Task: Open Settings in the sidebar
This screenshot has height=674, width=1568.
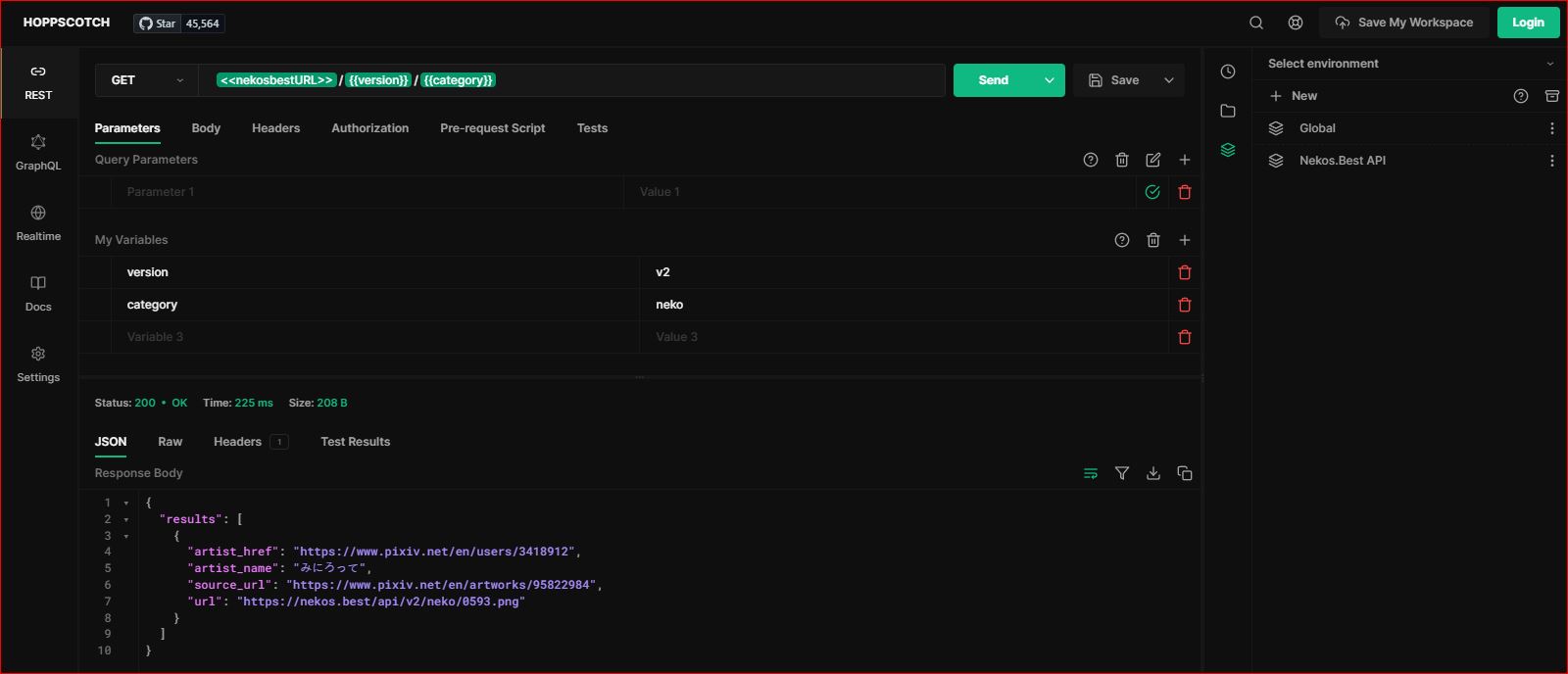Action: tap(38, 365)
